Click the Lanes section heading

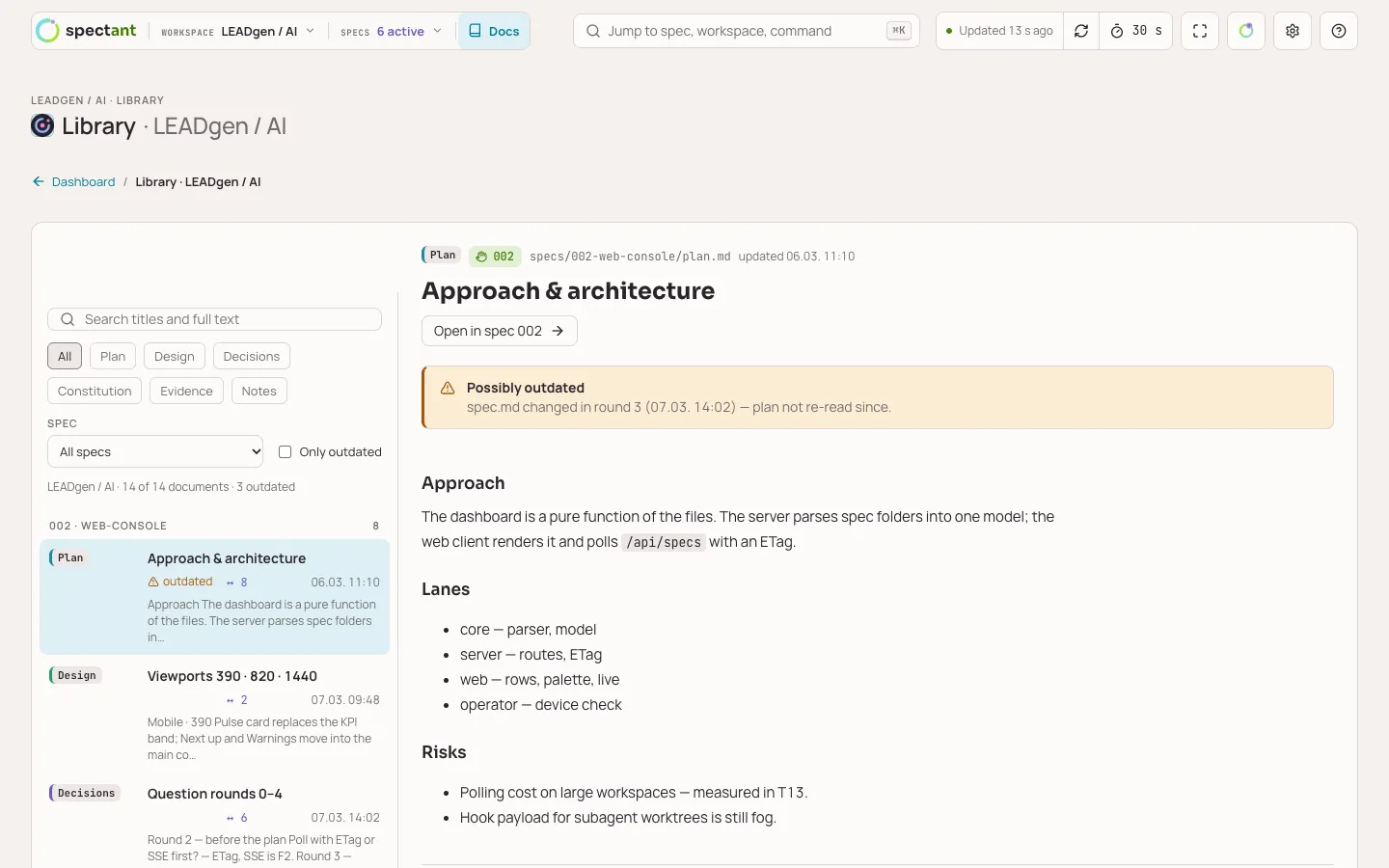(446, 589)
